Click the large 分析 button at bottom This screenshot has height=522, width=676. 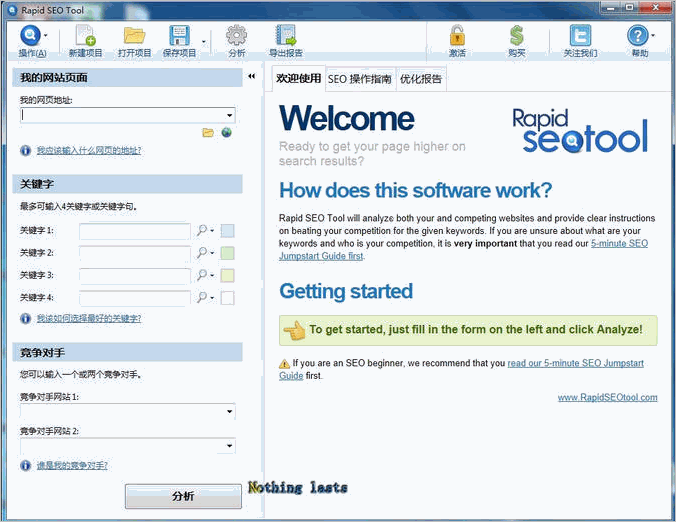pyautogui.click(x=183, y=496)
